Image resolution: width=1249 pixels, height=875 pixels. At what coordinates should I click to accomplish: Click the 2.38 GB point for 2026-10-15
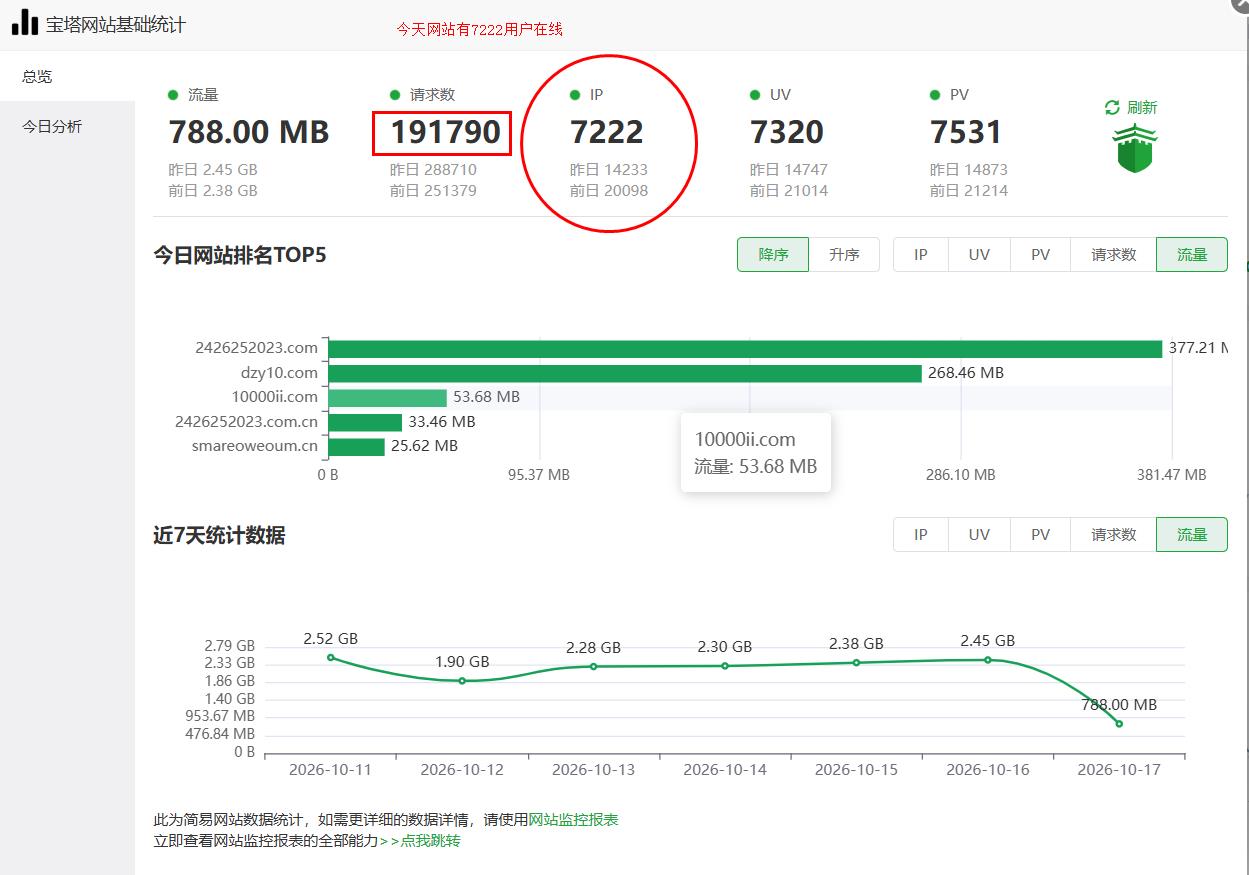click(856, 662)
